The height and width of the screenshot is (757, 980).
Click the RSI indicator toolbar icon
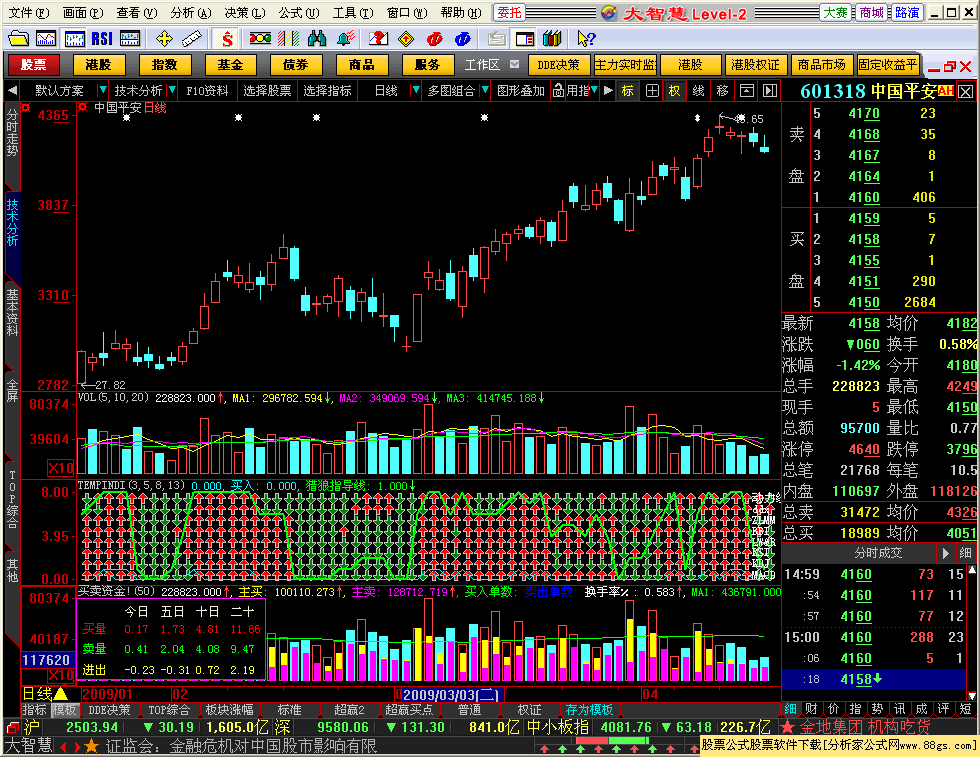(x=102, y=39)
